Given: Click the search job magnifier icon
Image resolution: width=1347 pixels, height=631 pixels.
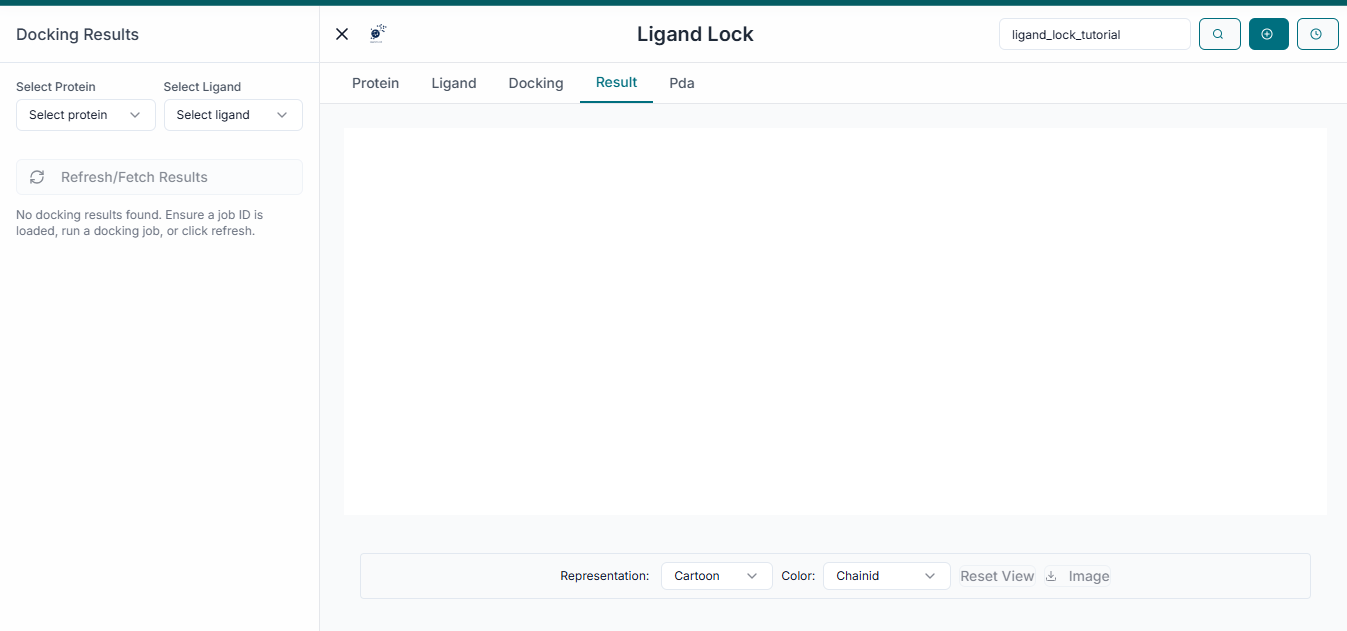Looking at the screenshot, I should [x=1218, y=34].
